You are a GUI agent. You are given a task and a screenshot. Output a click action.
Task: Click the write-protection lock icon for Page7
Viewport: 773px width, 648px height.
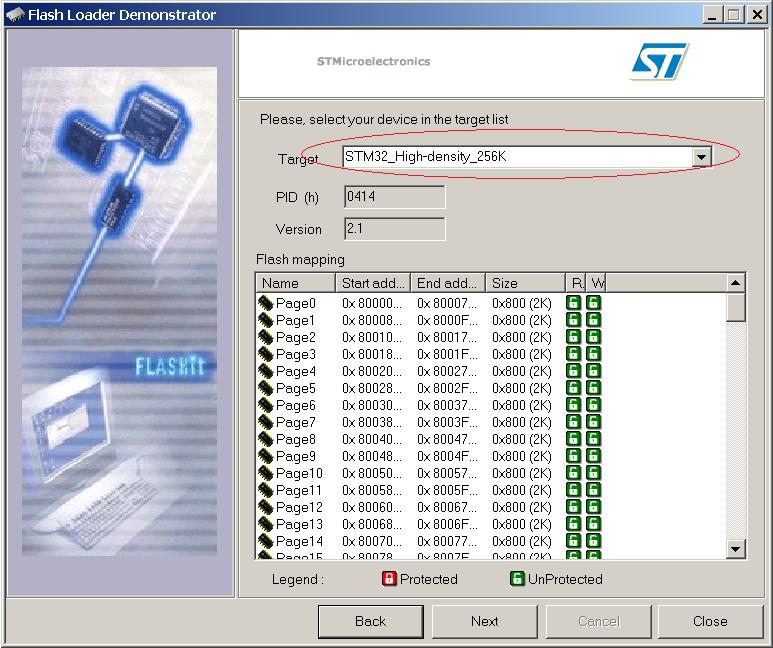(594, 423)
